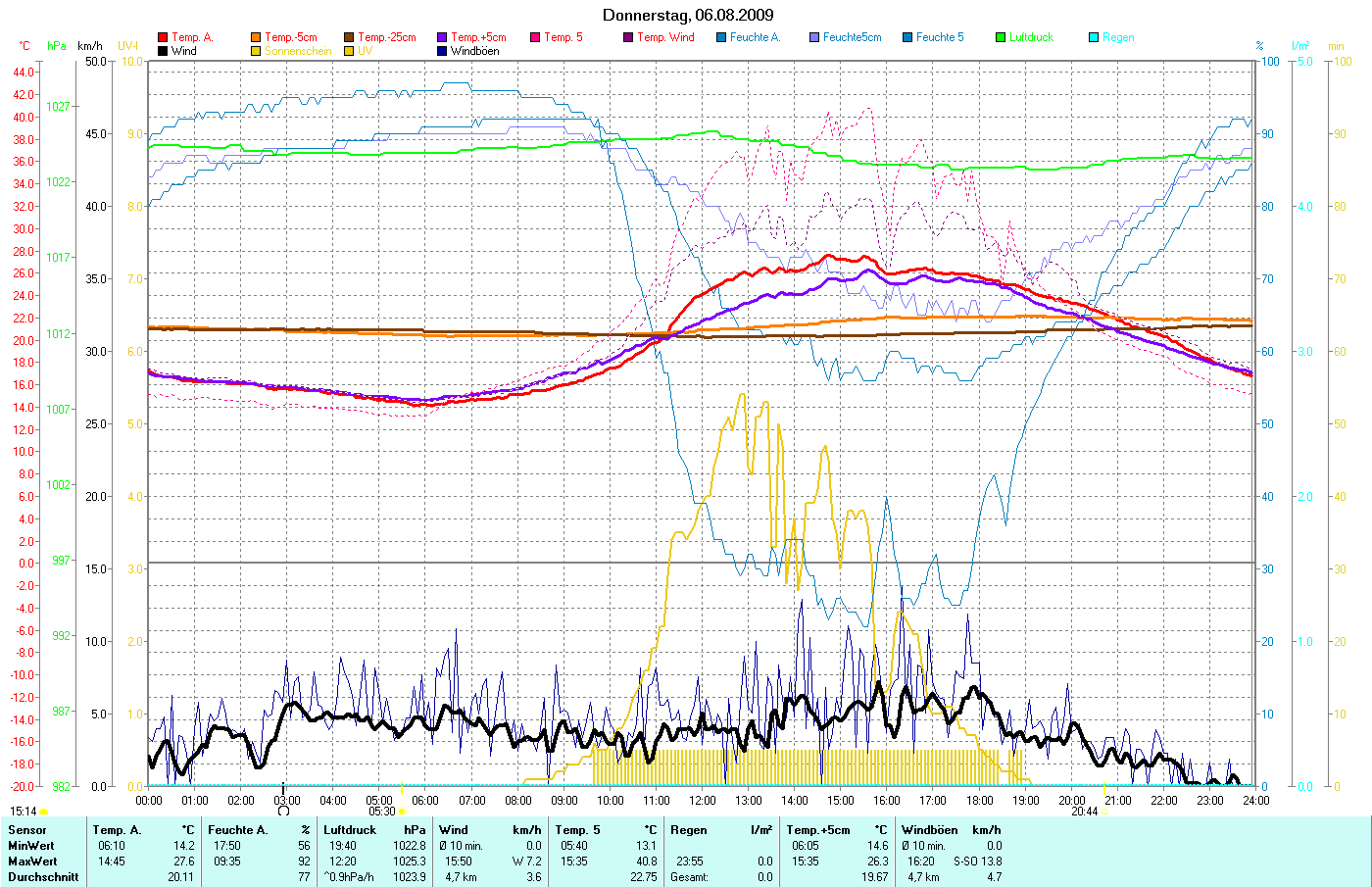The width and height of the screenshot is (1372, 887).
Task: Click the 12:00 time axis label
Action: (703, 801)
